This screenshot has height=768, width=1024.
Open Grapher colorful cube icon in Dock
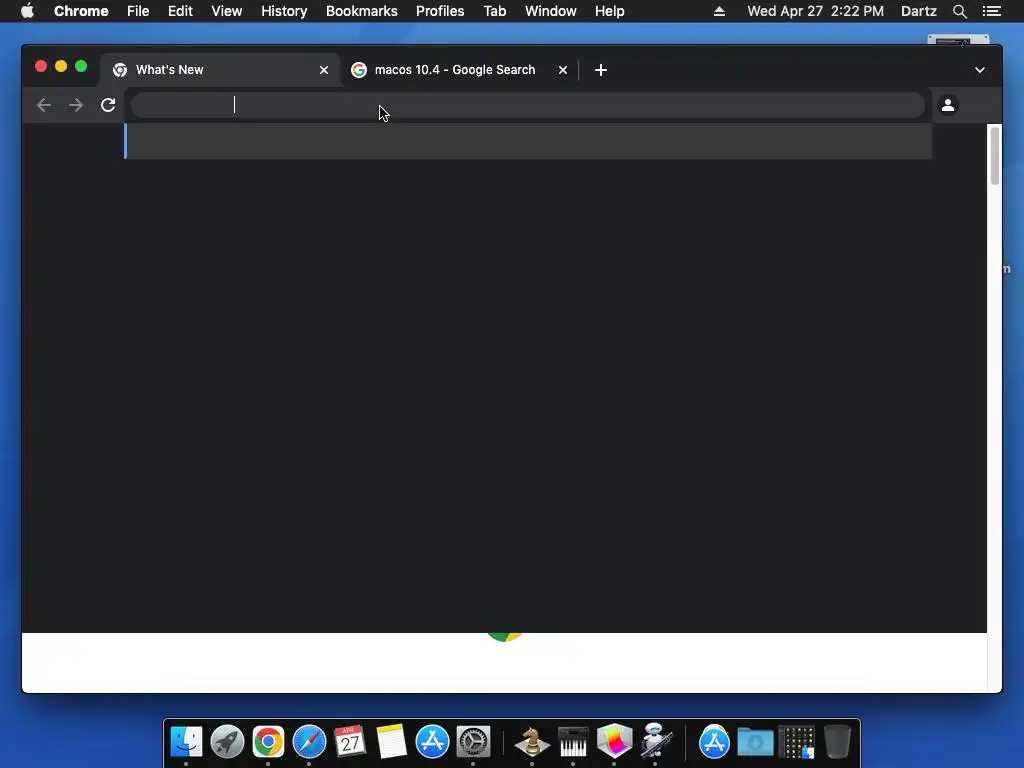click(x=614, y=741)
